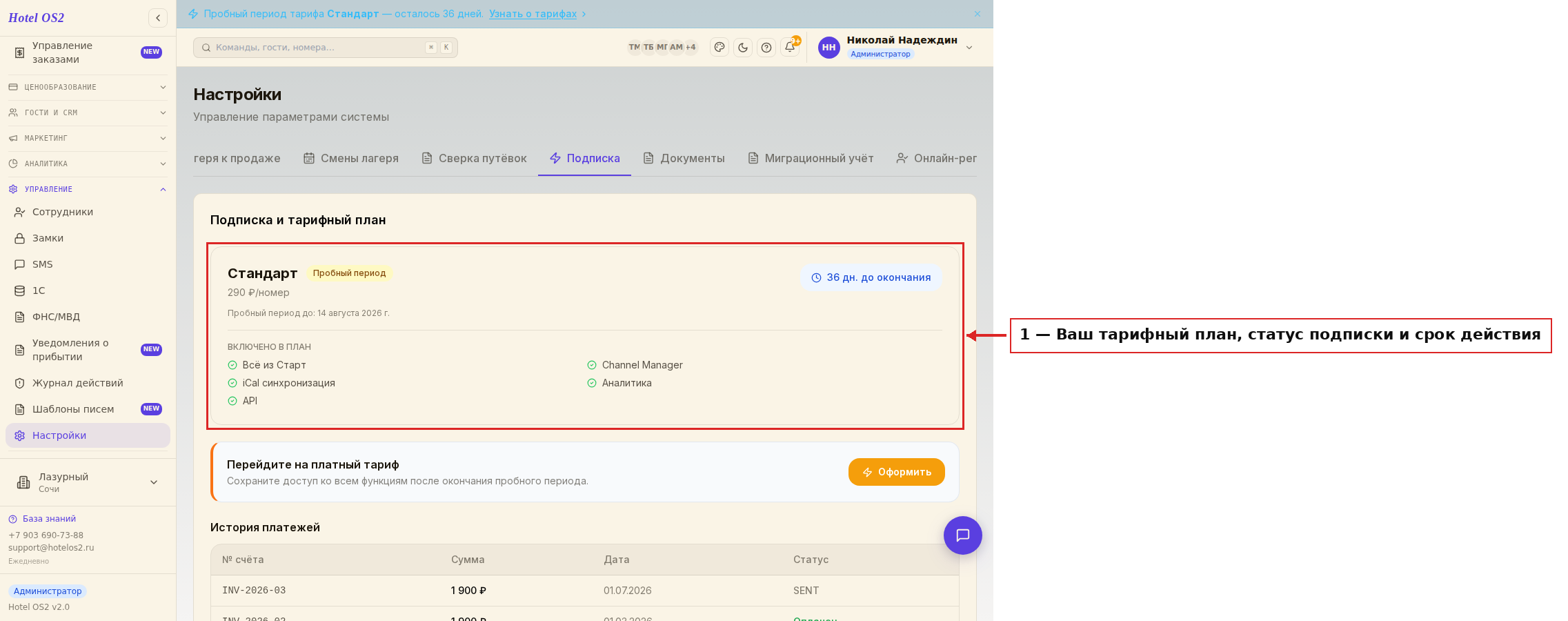Open Шаблоны писем in sidebar
Viewport: 1568px width, 621px height.
click(x=88, y=409)
